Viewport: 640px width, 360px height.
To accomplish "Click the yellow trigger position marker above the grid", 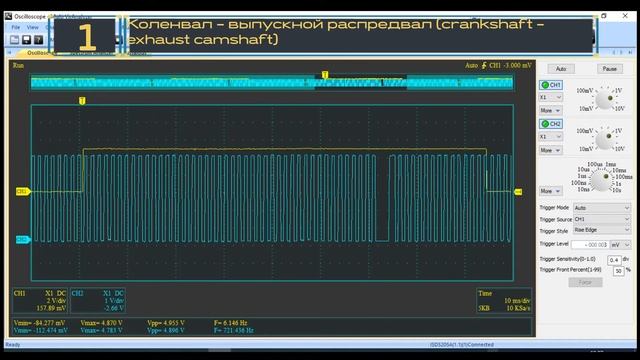I will click(82, 100).
